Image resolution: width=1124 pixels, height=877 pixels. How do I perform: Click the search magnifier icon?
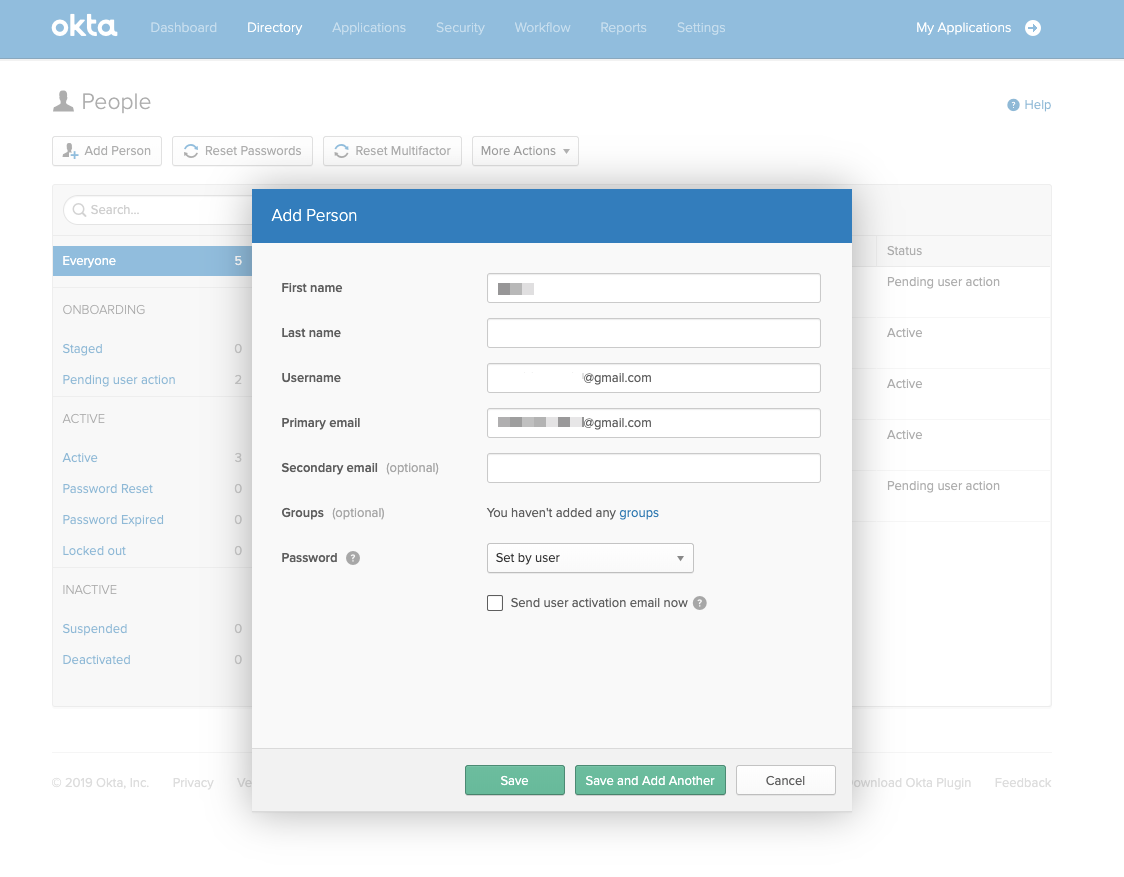pyautogui.click(x=79, y=210)
